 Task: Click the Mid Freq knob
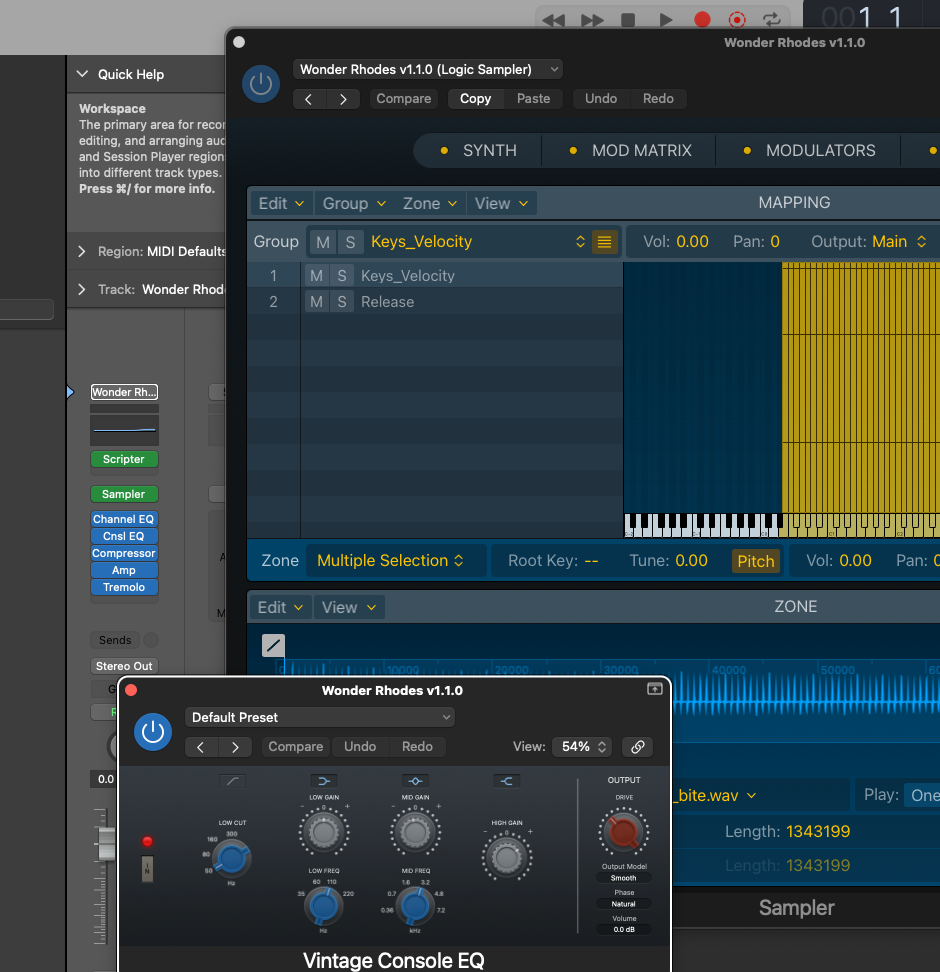415,906
